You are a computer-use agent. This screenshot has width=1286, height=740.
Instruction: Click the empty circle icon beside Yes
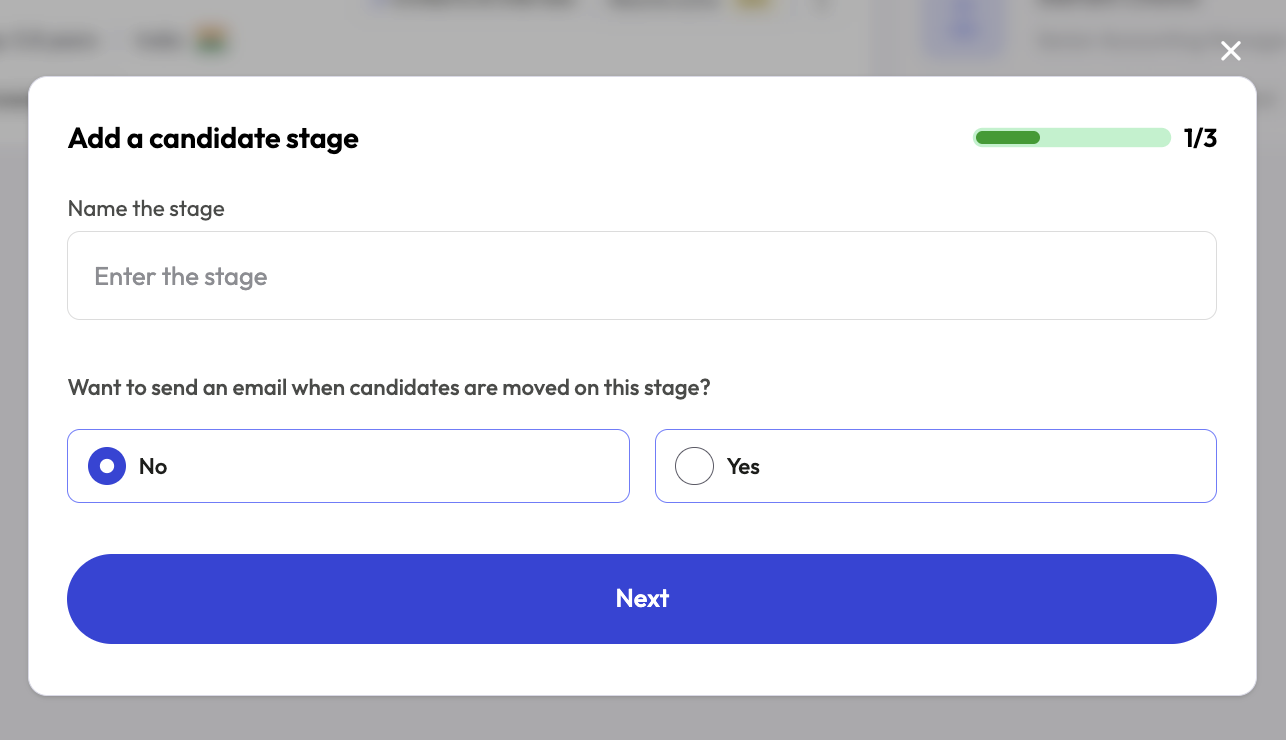coord(694,465)
